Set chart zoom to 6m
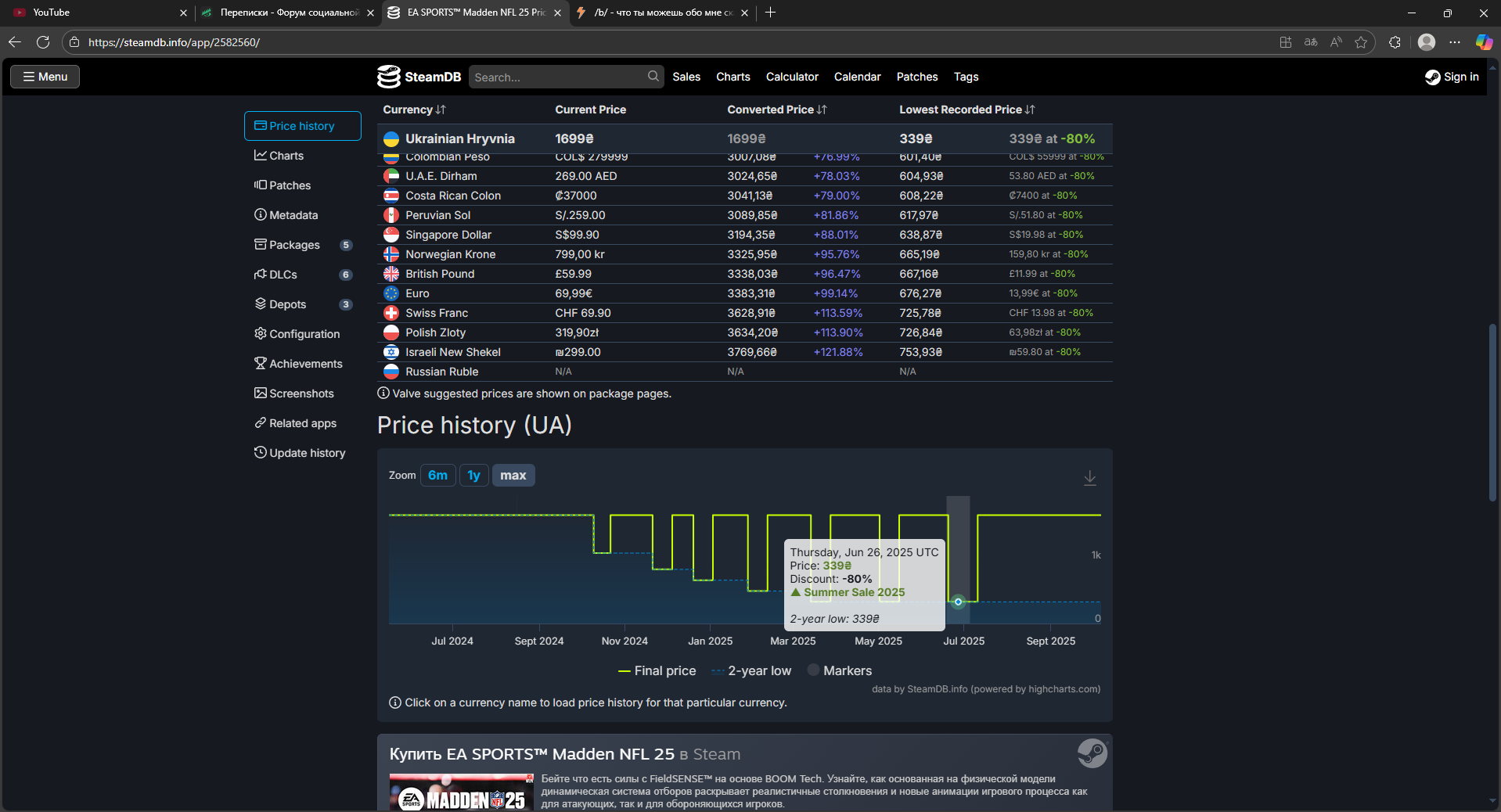The height and width of the screenshot is (812, 1501). [x=437, y=476]
